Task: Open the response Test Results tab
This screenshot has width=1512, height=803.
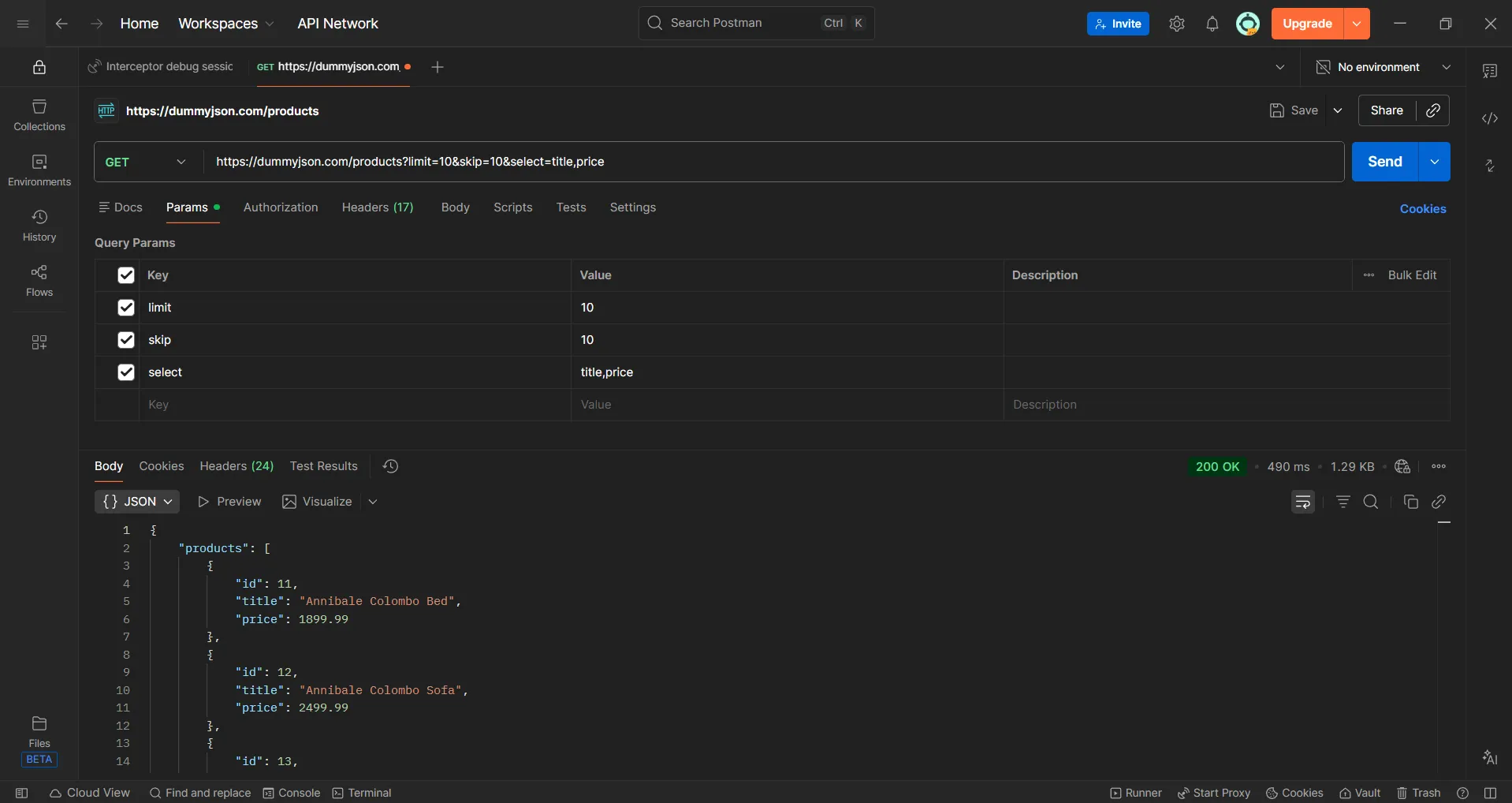Action: coord(323,466)
